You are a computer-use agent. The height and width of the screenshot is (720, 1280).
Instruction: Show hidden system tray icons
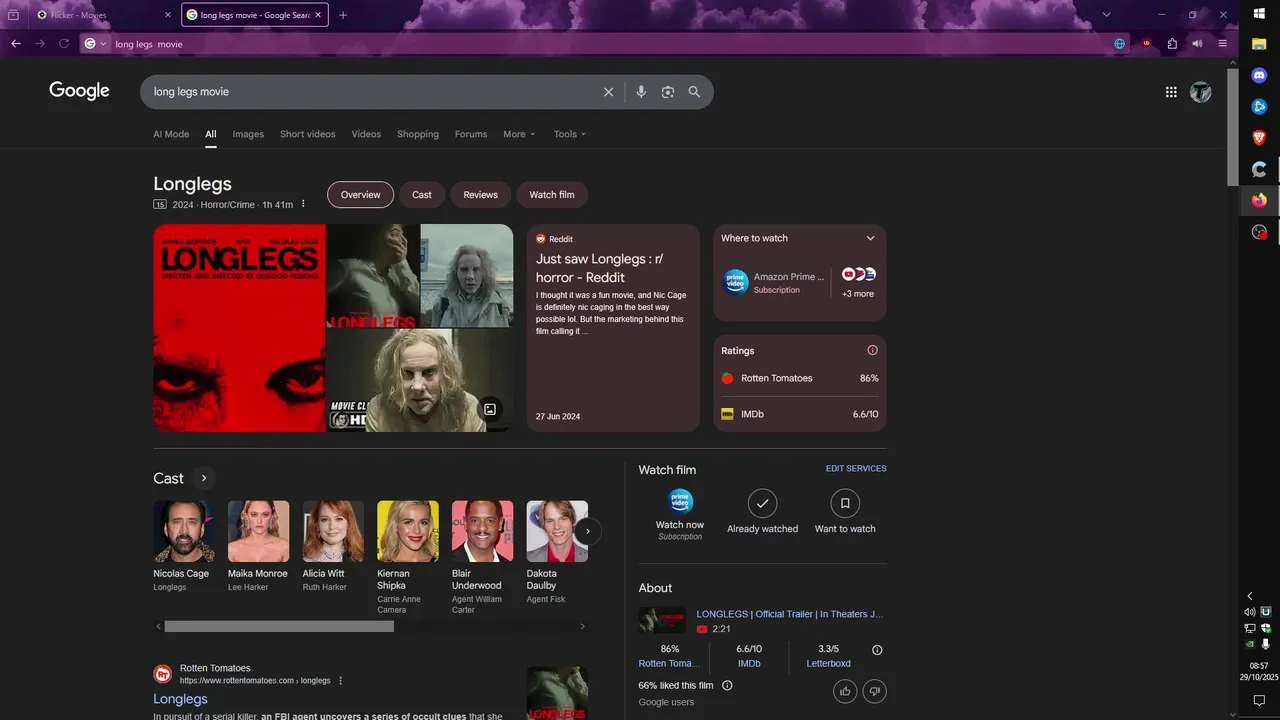[1249, 596]
